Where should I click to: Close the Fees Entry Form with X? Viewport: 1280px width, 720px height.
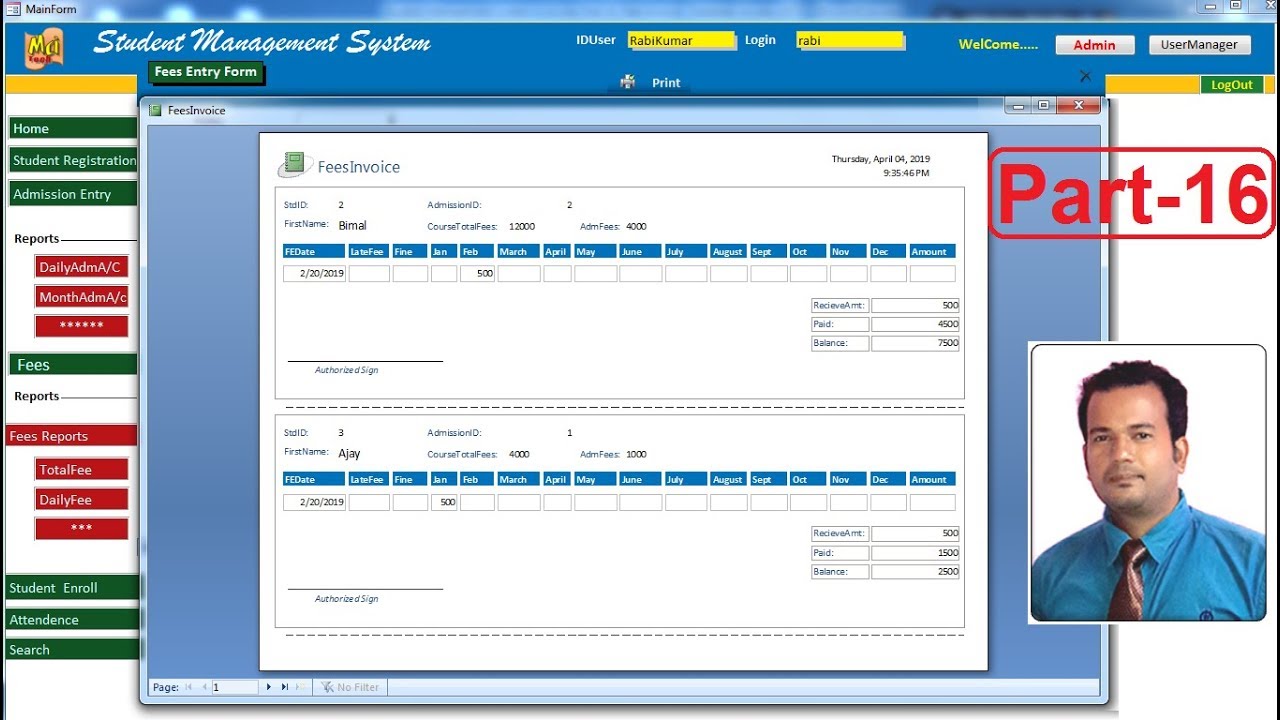click(1086, 76)
